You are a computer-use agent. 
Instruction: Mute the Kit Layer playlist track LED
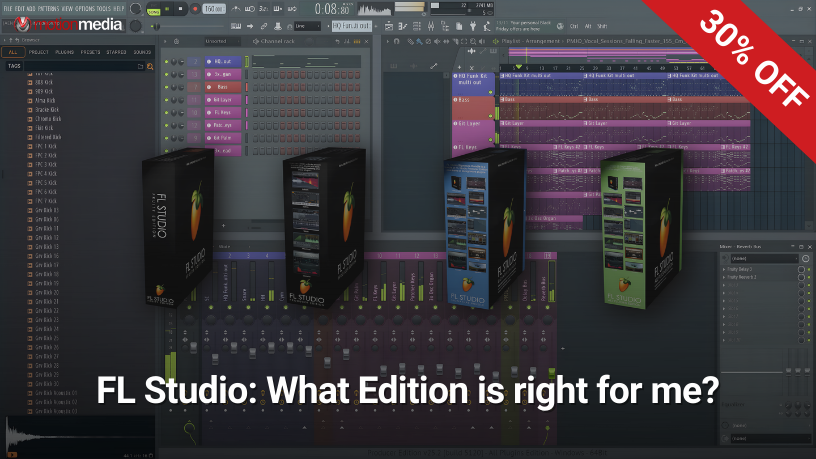pyautogui.click(x=490, y=140)
